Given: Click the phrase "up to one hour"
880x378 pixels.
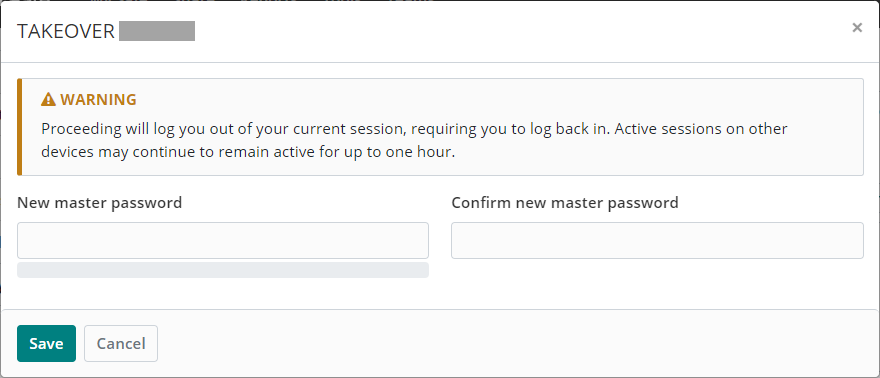Looking at the screenshot, I should pyautogui.click(x=401, y=153).
